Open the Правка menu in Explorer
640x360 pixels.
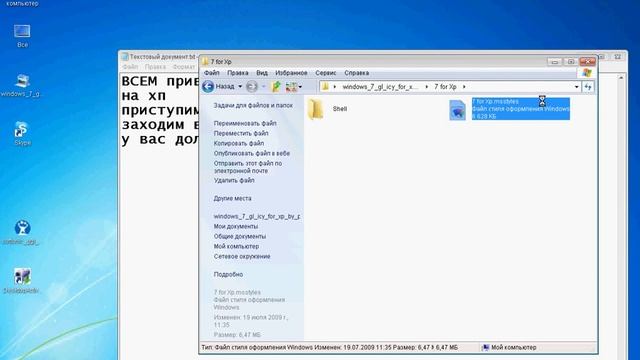(x=238, y=73)
